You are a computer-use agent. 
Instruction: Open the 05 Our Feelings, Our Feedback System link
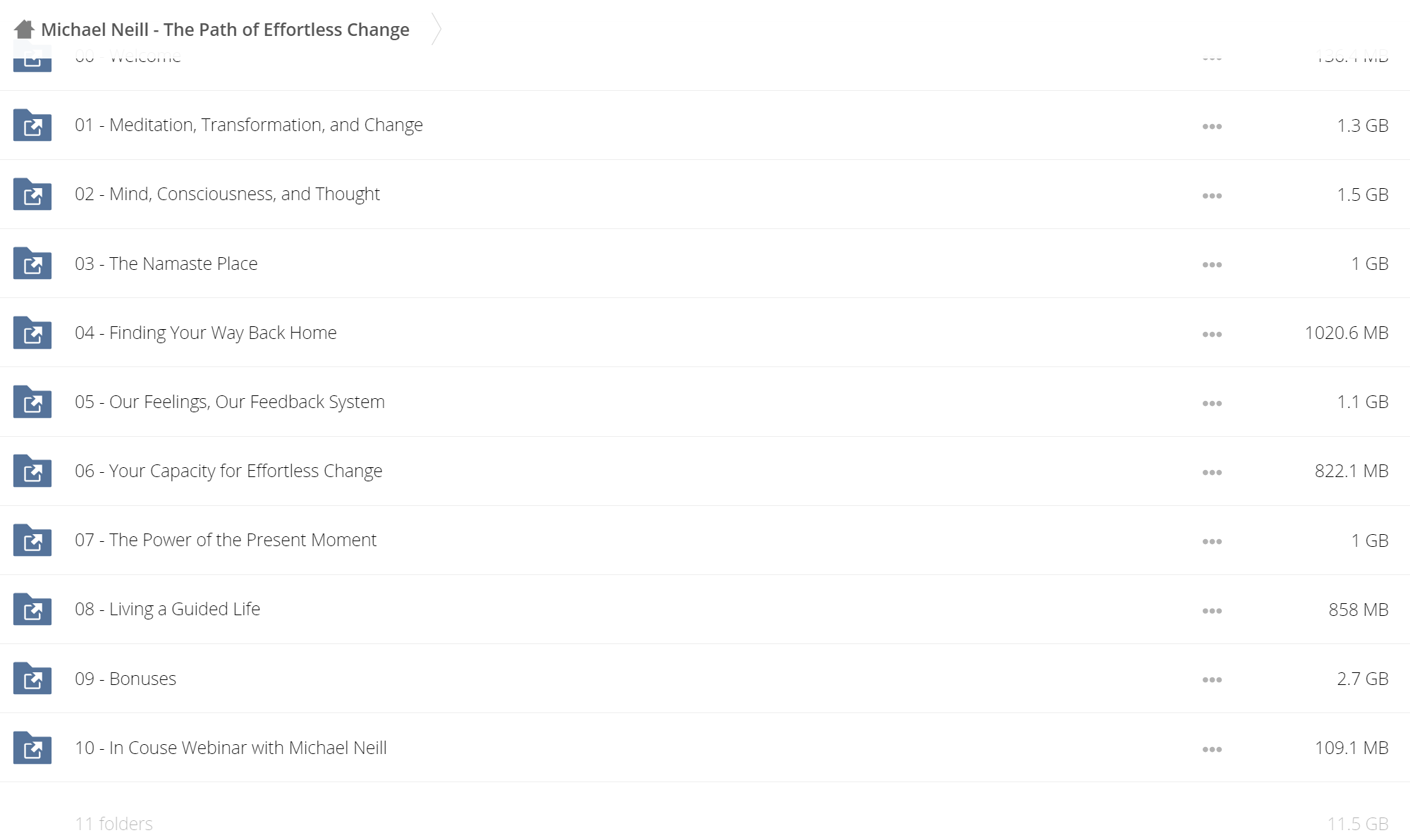tap(230, 402)
